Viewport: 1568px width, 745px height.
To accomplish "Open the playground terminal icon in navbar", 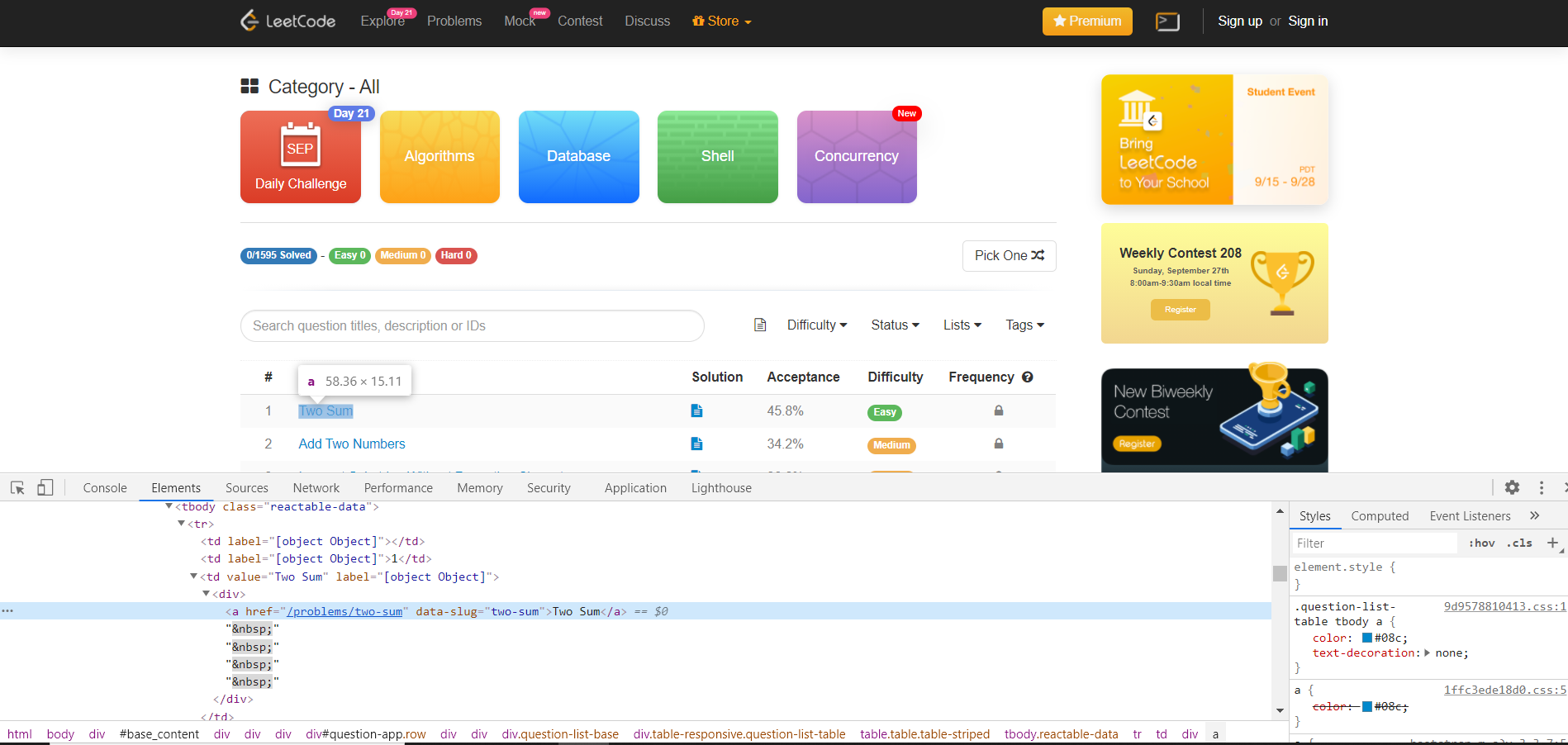I will pyautogui.click(x=1167, y=21).
